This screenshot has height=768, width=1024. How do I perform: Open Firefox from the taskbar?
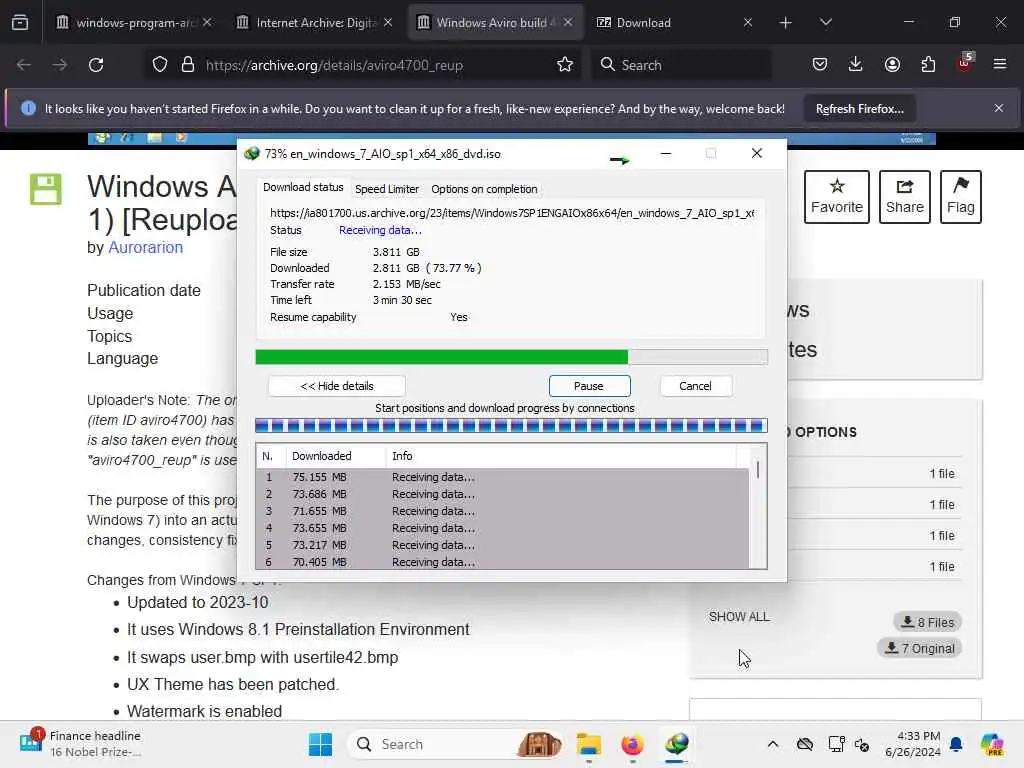coord(632,744)
